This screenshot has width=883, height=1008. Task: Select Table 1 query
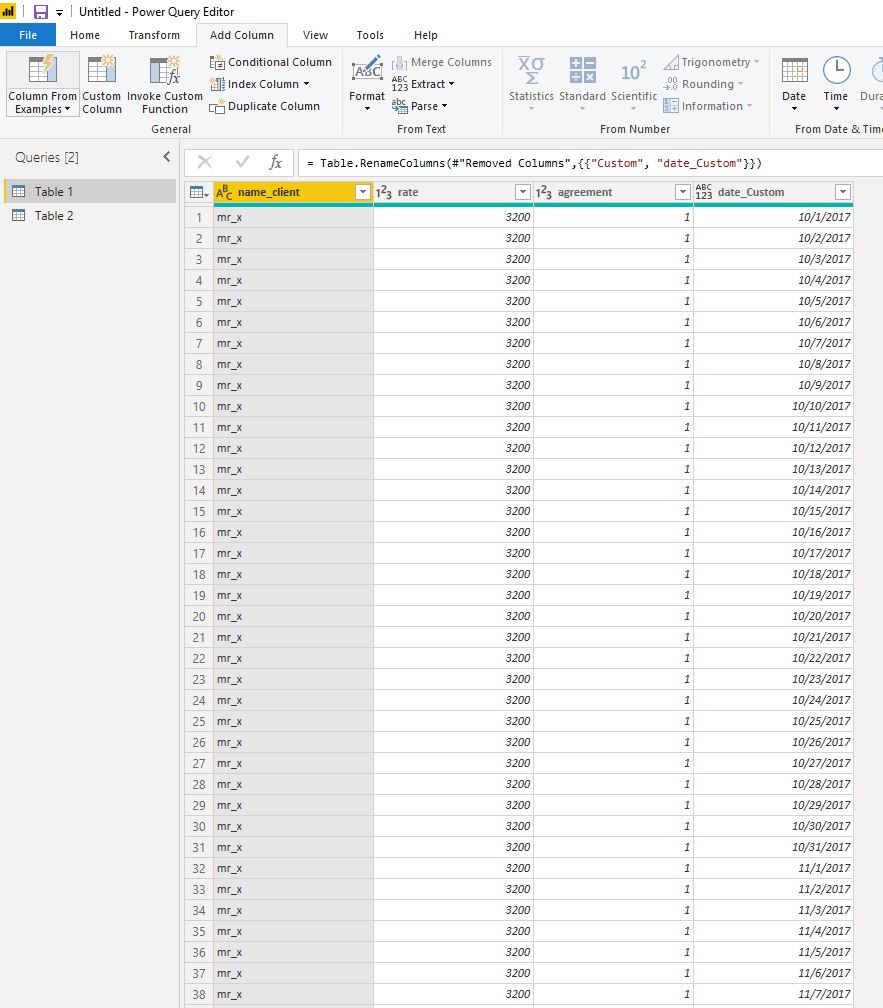(90, 192)
